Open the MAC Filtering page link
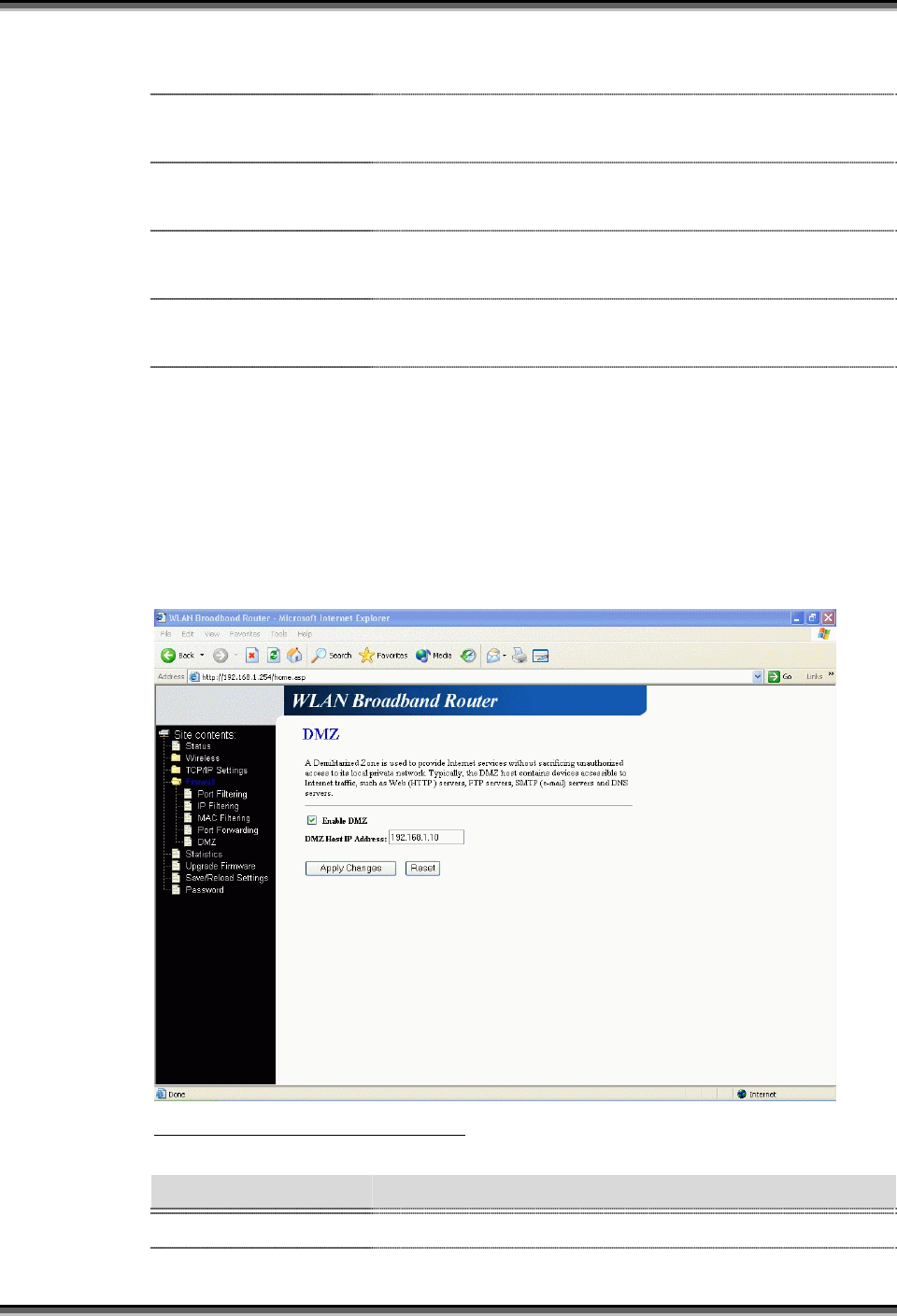897x1316 pixels. point(223,818)
